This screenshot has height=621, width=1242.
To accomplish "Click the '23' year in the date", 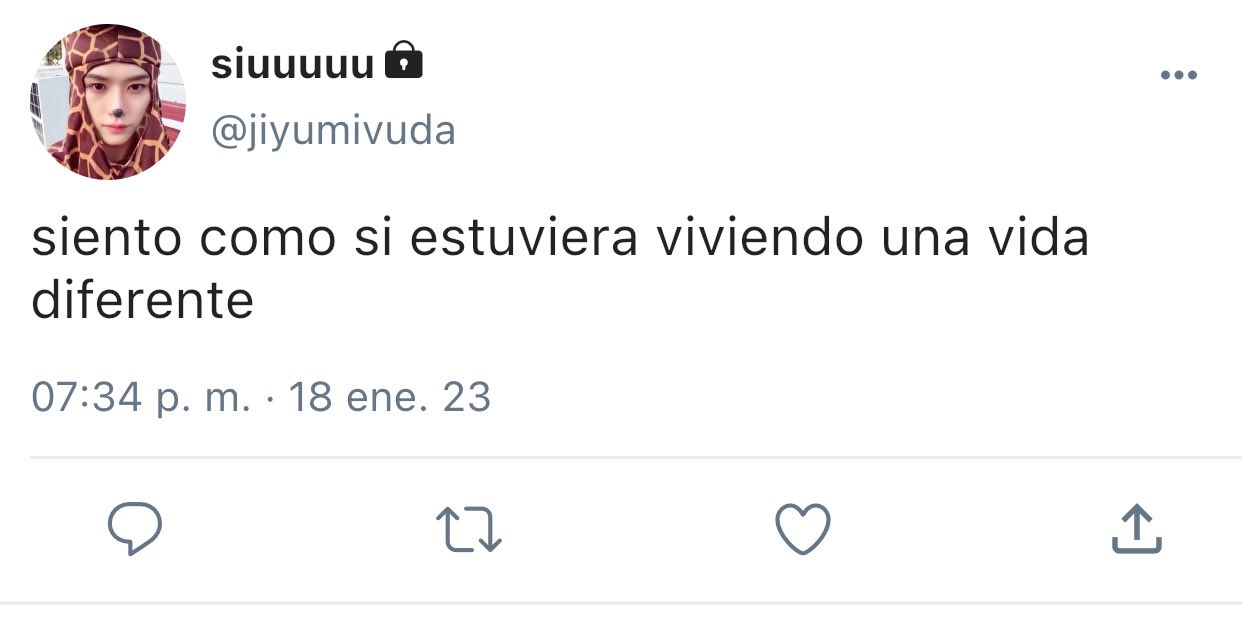I will tap(466, 397).
